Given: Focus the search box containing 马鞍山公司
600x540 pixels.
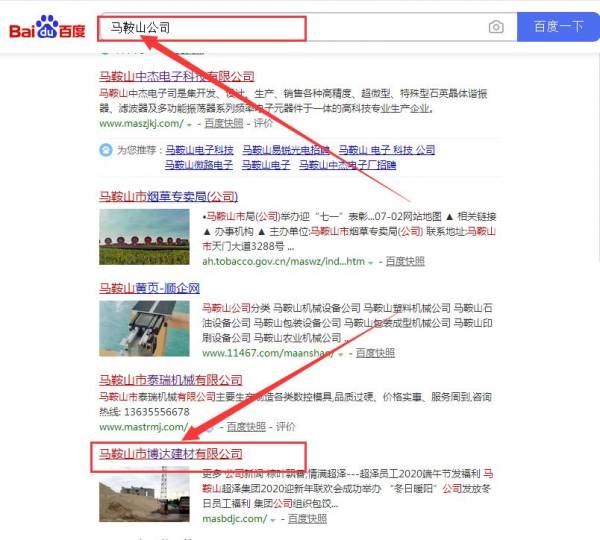Looking at the screenshot, I should coord(290,27).
